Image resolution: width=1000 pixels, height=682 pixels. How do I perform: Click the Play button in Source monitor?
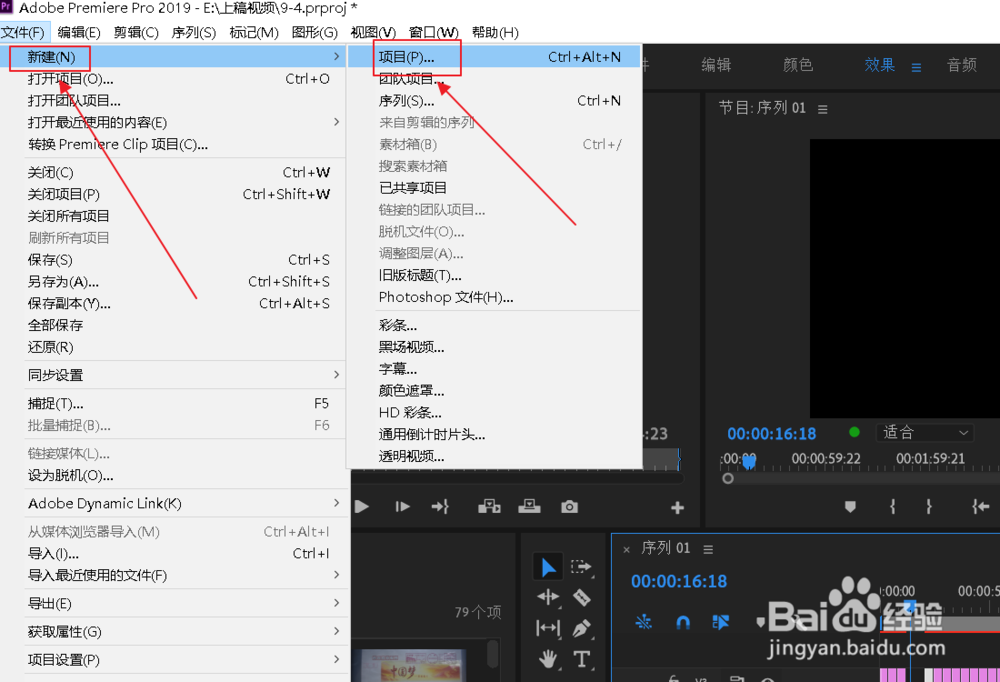click(x=362, y=507)
